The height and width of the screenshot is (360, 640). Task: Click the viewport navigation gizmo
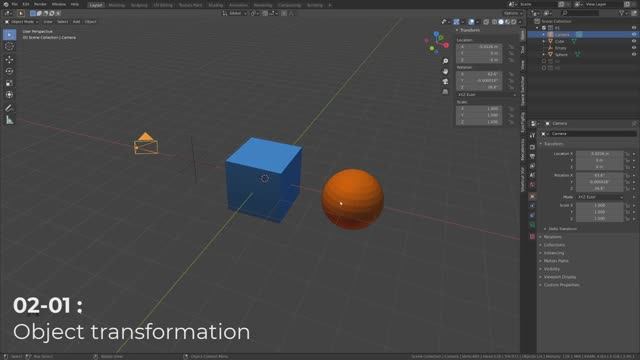pos(436,43)
